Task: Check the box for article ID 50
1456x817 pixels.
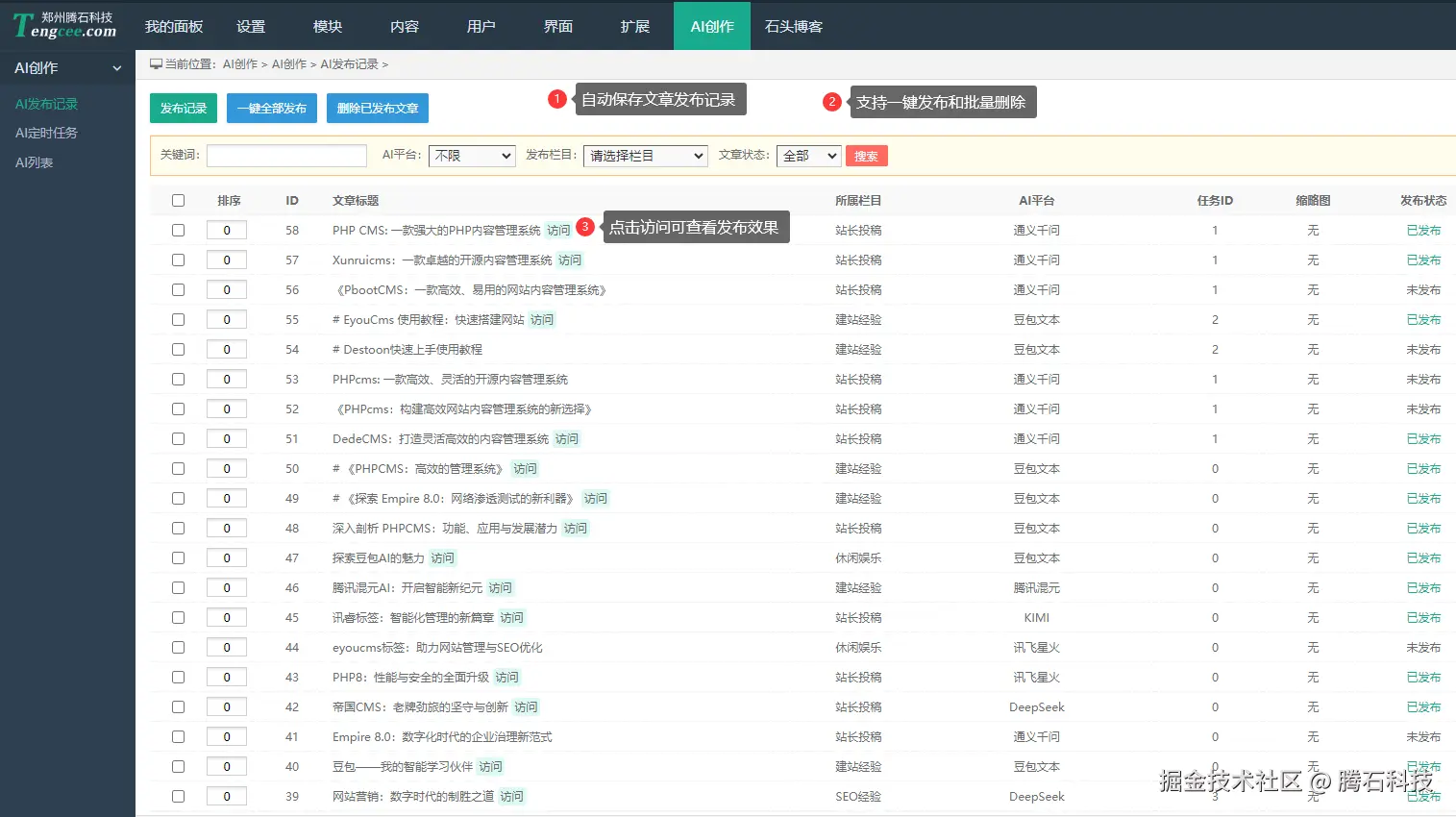Action: [178, 469]
